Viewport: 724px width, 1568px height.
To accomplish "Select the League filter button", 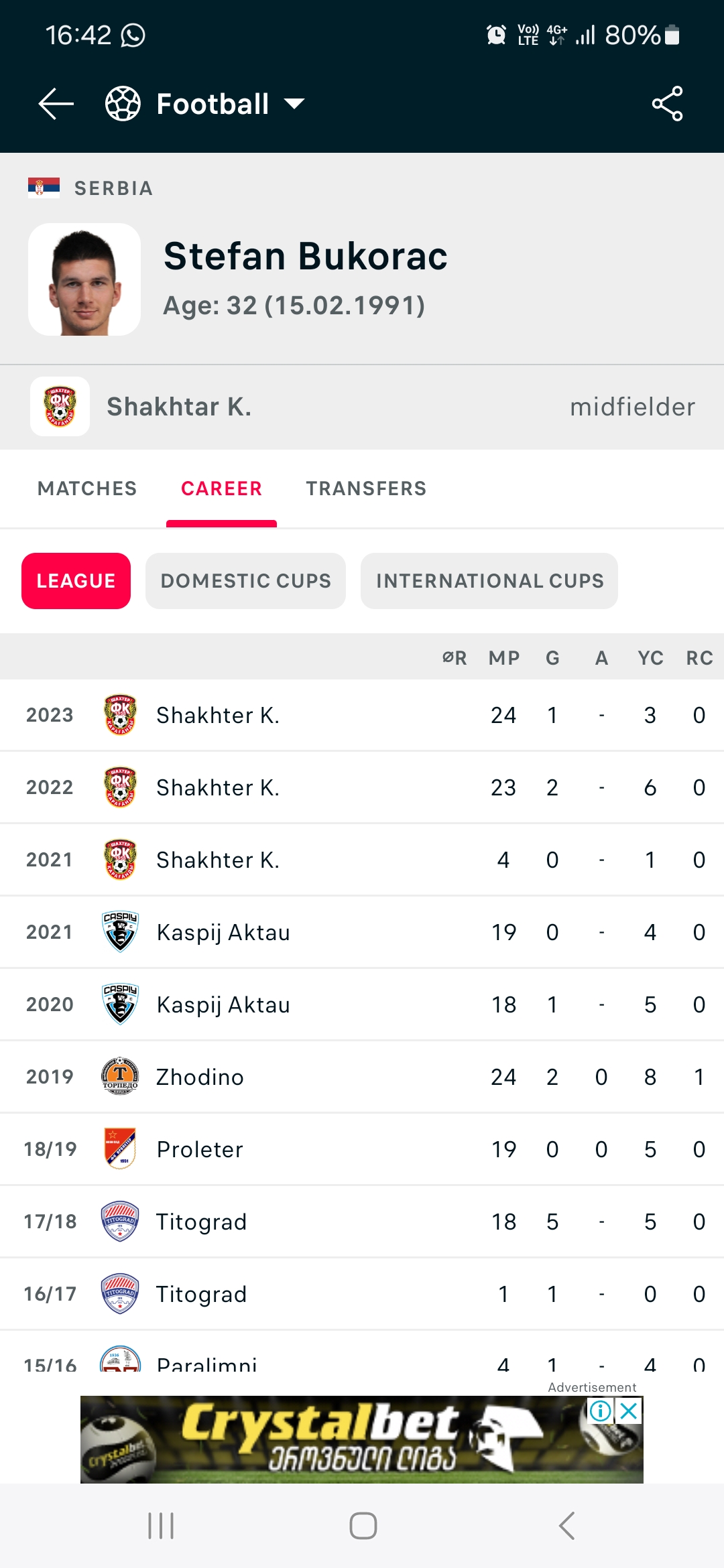I will click(x=76, y=581).
